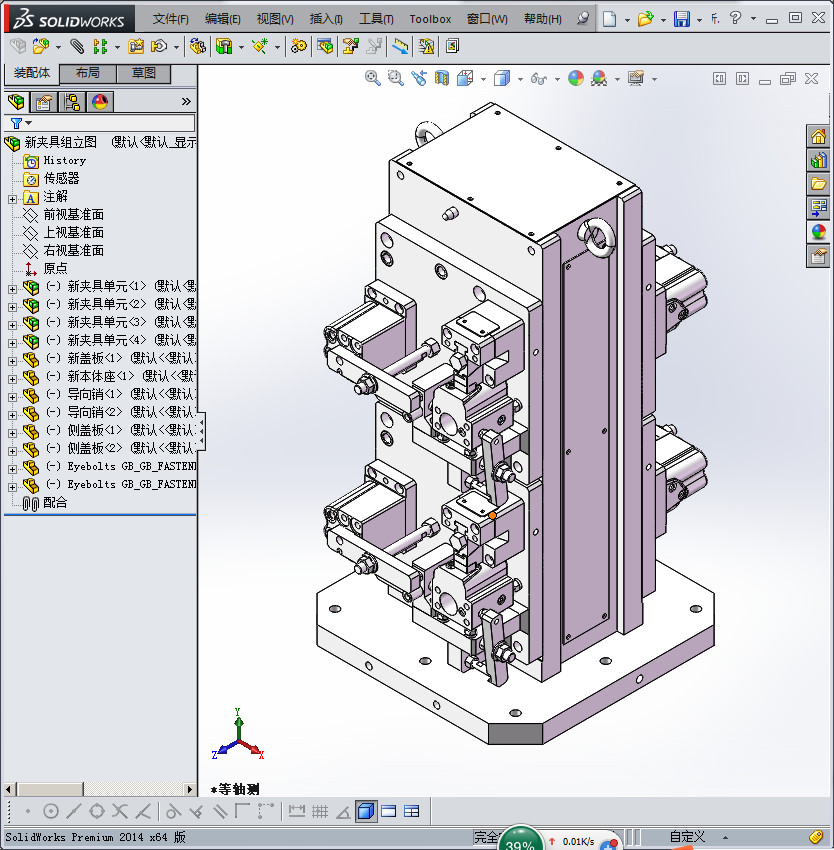Open the ConfigurationManager tab icon
The width and height of the screenshot is (834, 850).
tap(72, 102)
